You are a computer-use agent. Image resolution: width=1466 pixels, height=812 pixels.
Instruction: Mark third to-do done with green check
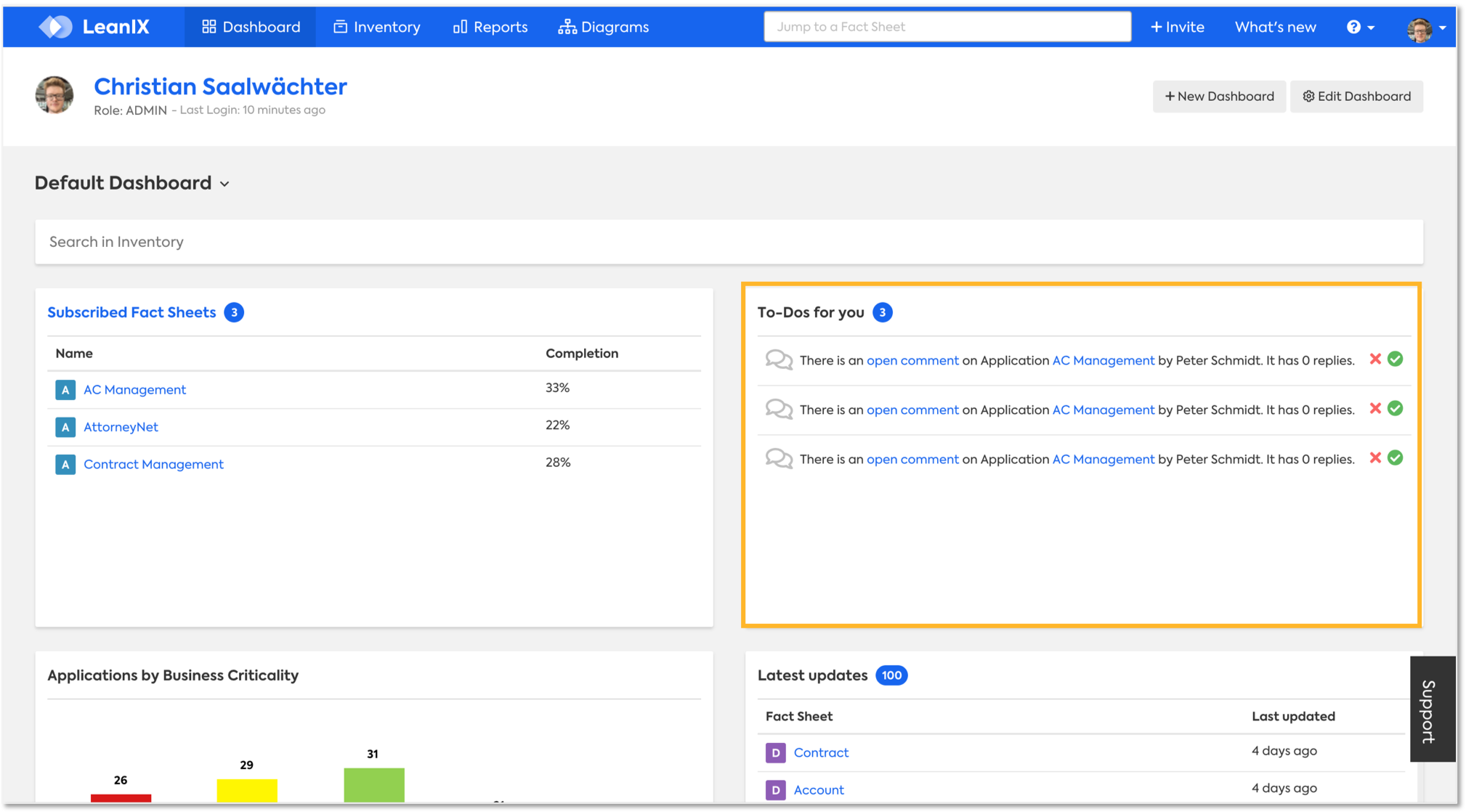coord(1395,458)
